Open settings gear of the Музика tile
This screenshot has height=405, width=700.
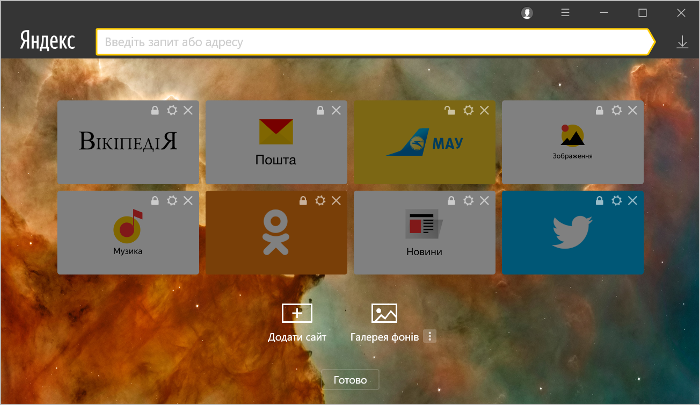coord(172,200)
